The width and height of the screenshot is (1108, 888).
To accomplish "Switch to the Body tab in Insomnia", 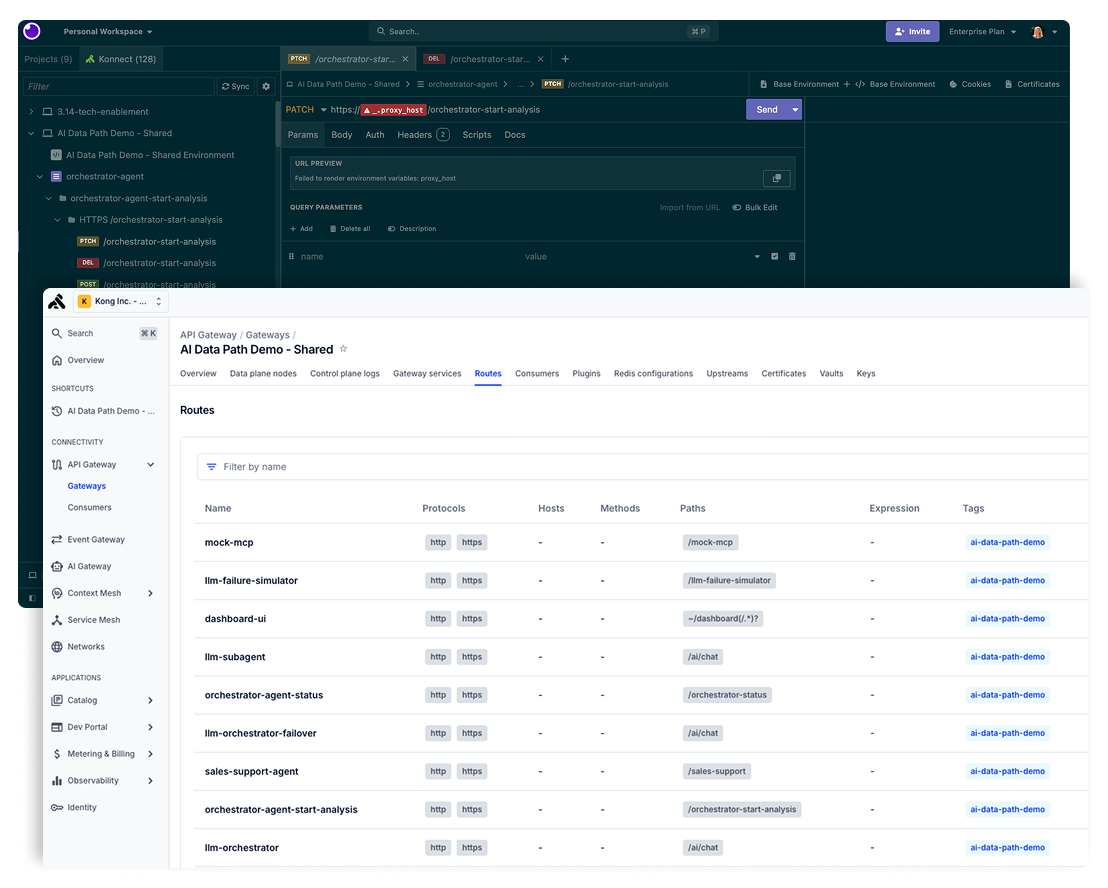I will pos(341,135).
